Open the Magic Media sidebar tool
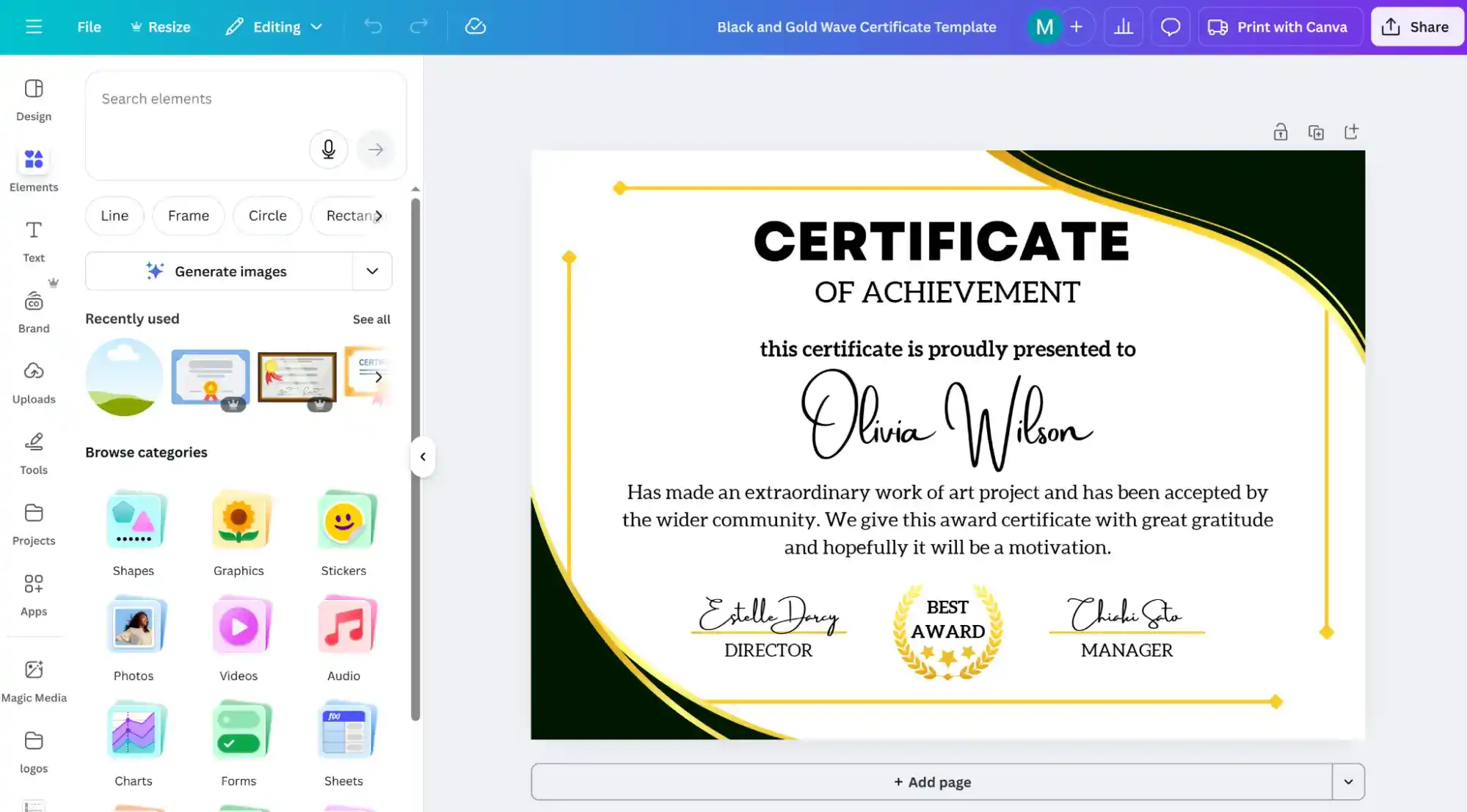The width and height of the screenshot is (1467, 812). click(x=34, y=680)
